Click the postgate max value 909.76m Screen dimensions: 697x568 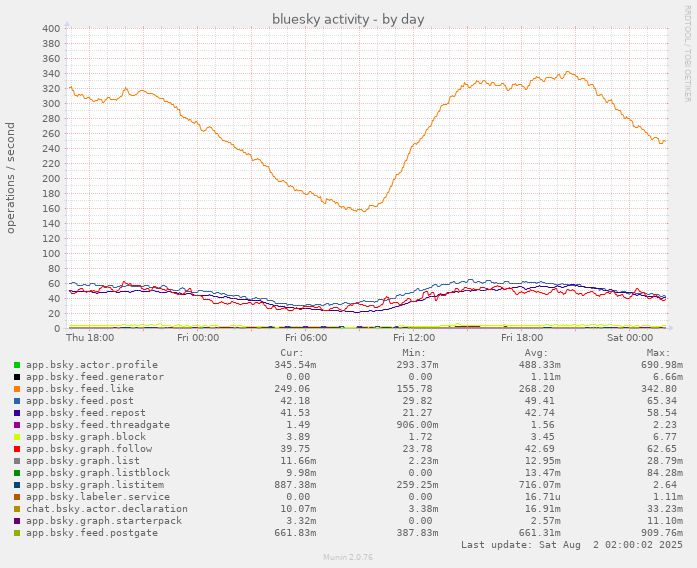[662, 533]
